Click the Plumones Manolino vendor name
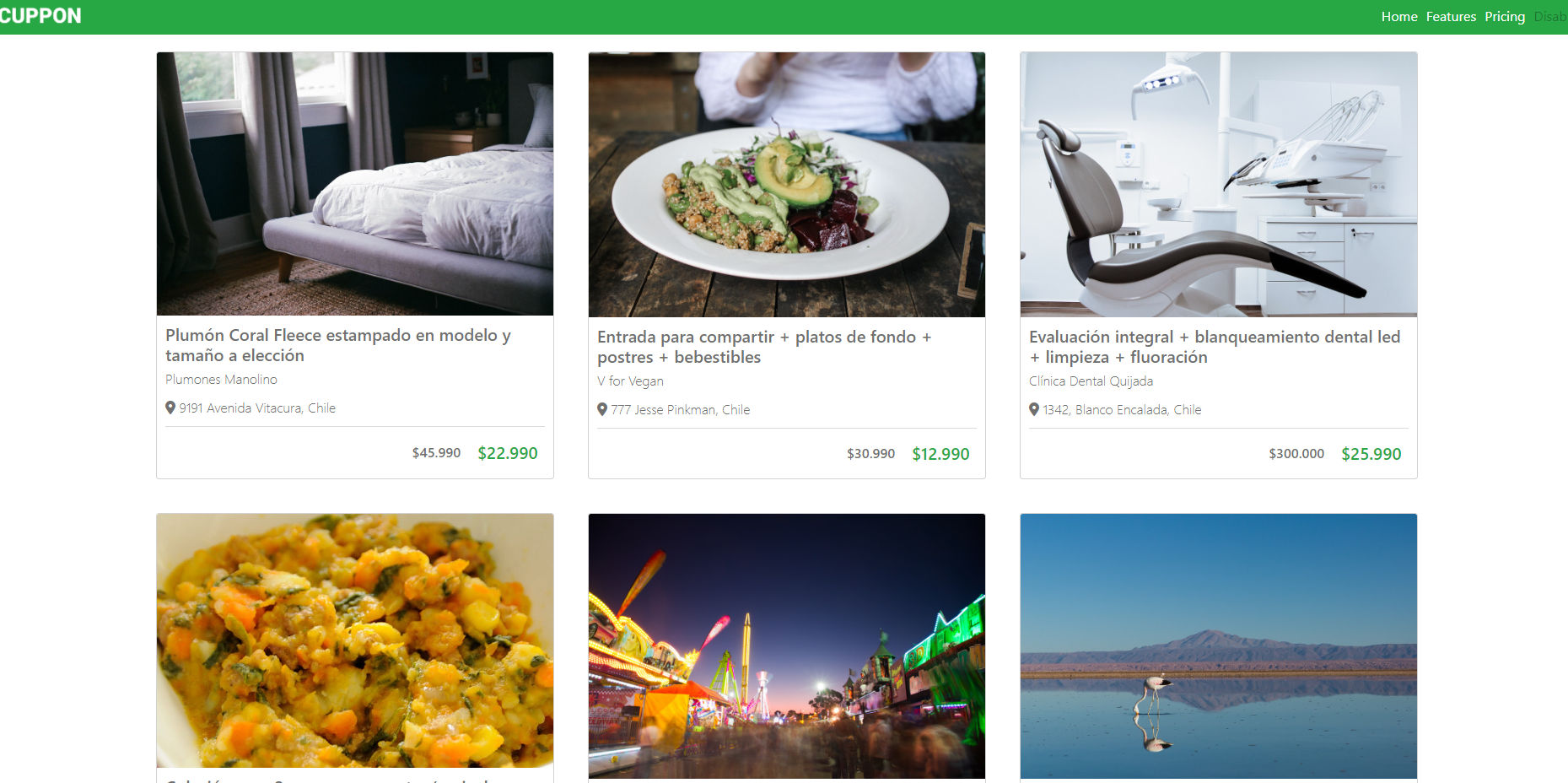Screen dimensions: 1568x783 pyautogui.click(x=221, y=380)
